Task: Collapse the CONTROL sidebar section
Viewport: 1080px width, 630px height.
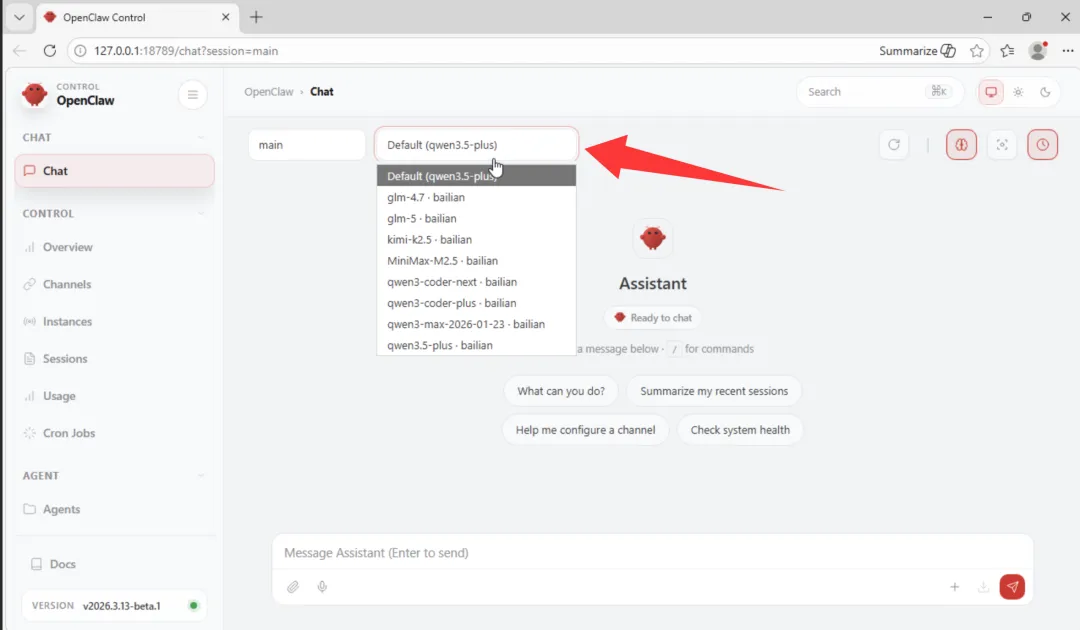Action: pos(200,213)
